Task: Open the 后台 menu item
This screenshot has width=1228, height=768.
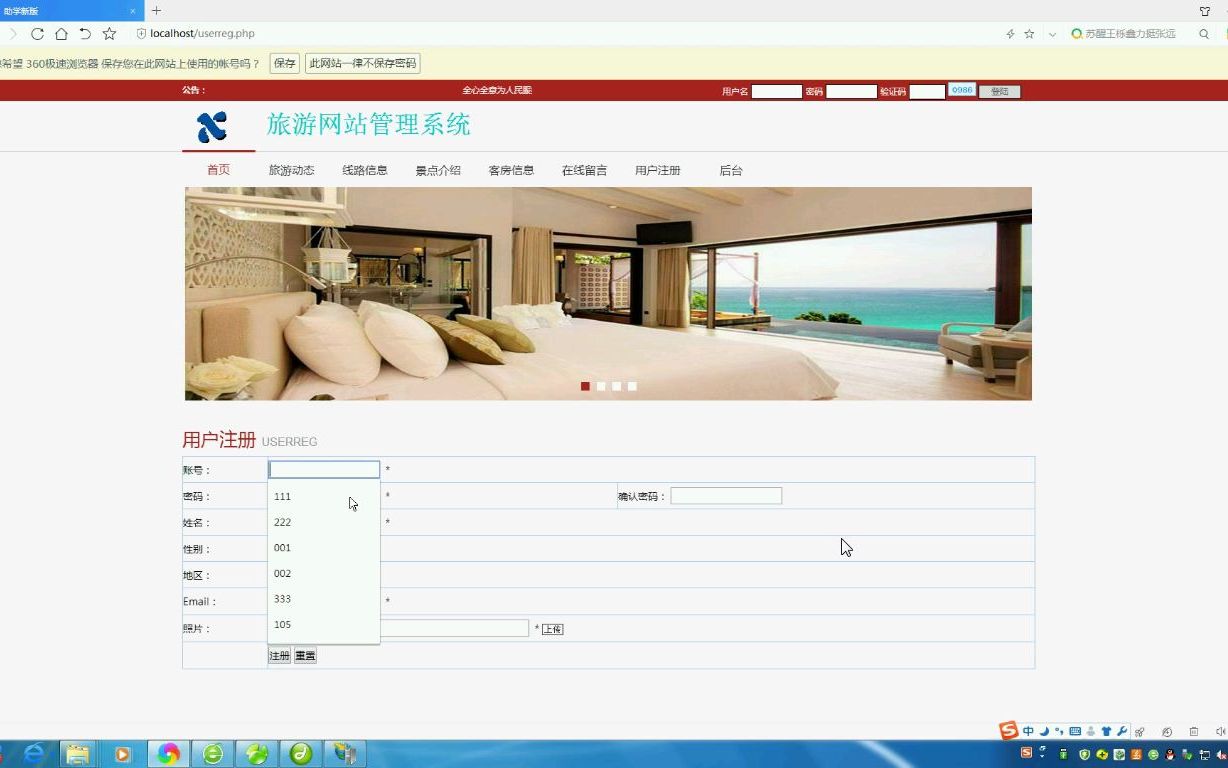Action: (730, 170)
